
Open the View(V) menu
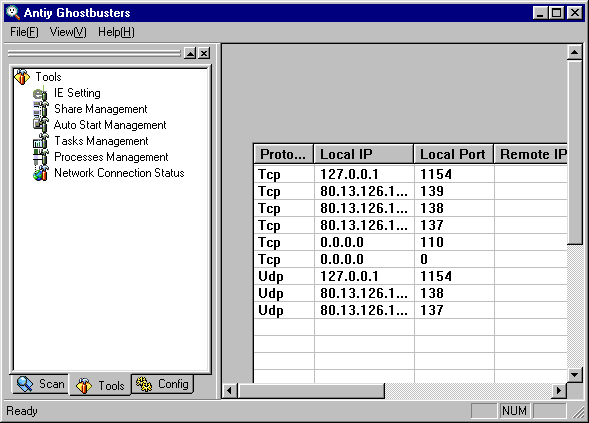[68, 32]
